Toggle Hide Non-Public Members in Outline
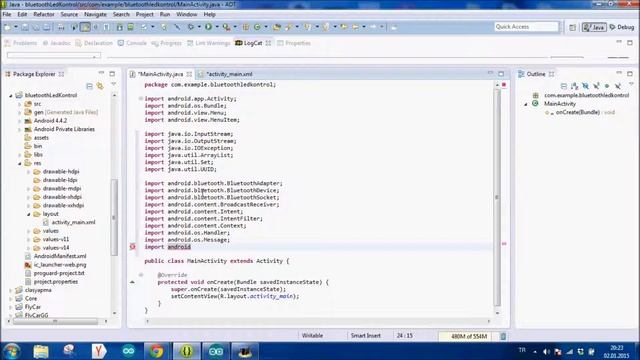Screen dimensions: 640x360 (607, 86)
